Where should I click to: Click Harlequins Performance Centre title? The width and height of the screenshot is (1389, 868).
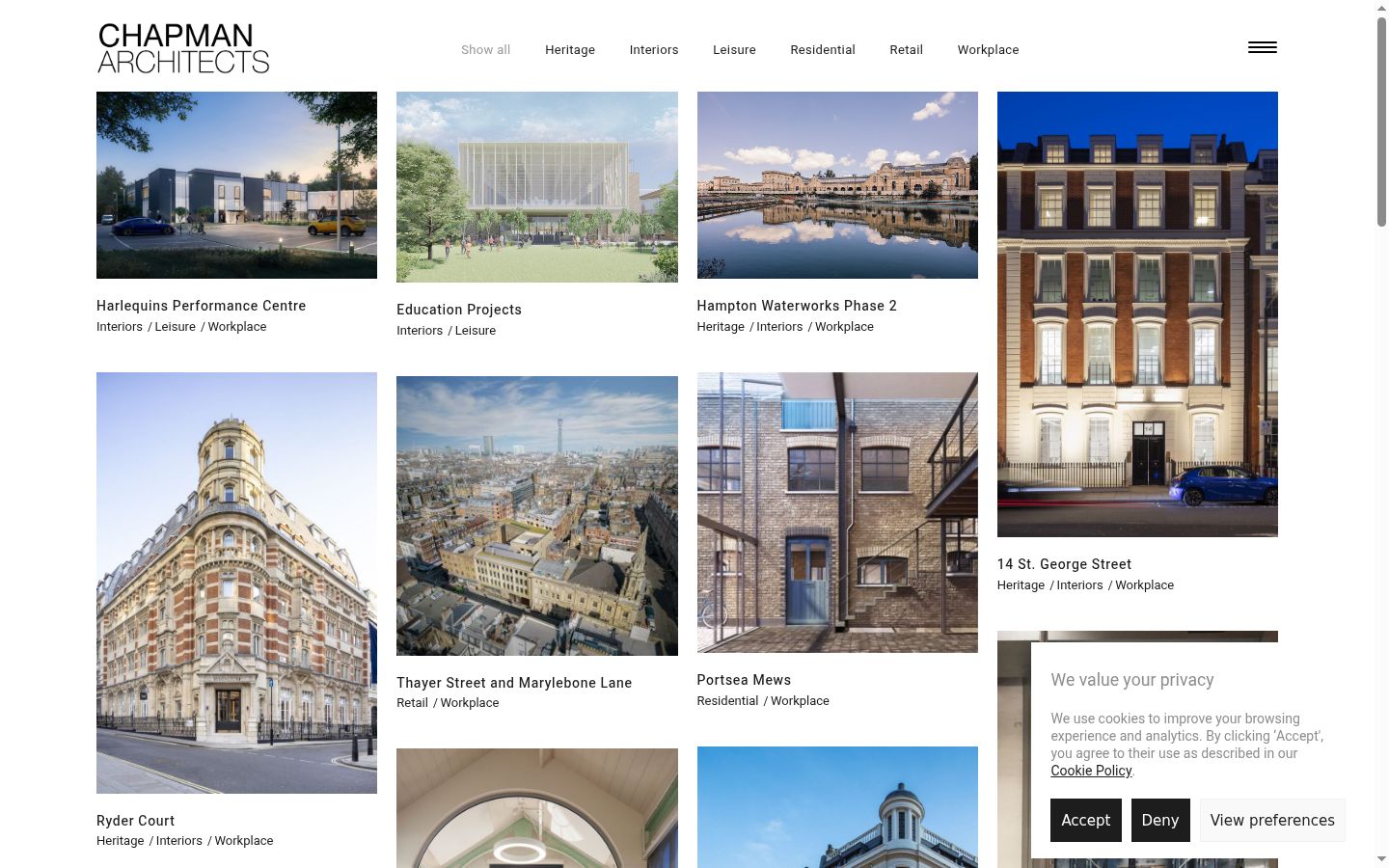[201, 306]
